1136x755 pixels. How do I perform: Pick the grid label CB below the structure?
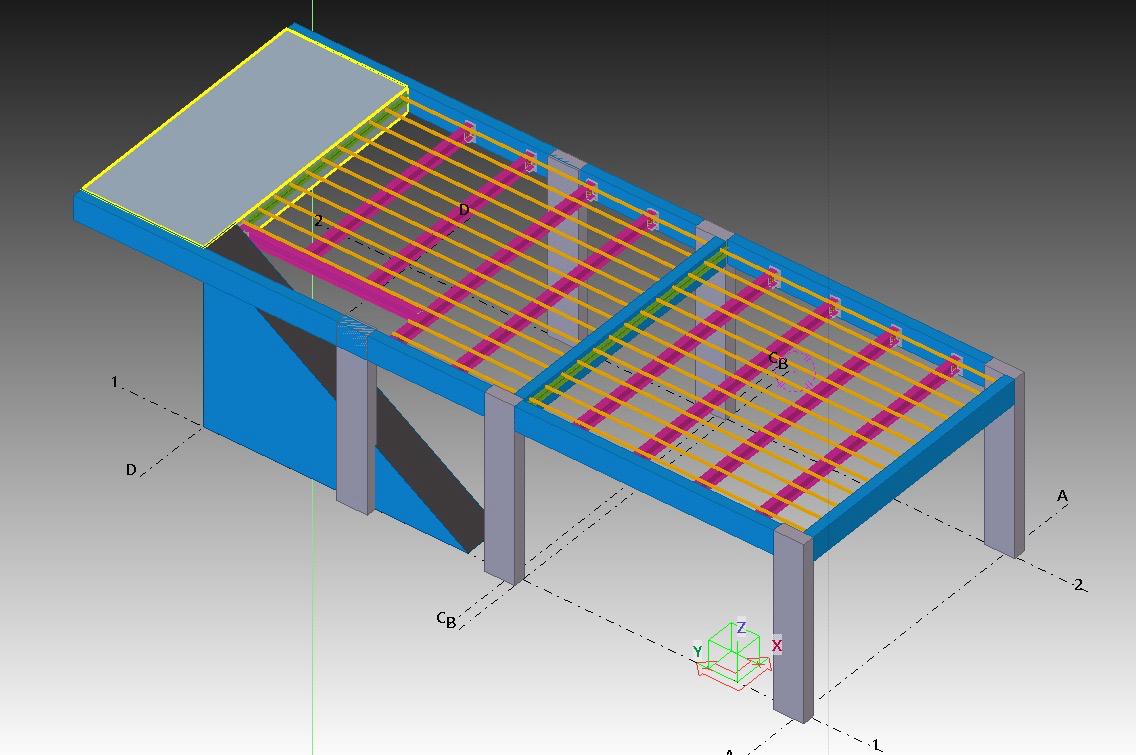point(446,620)
